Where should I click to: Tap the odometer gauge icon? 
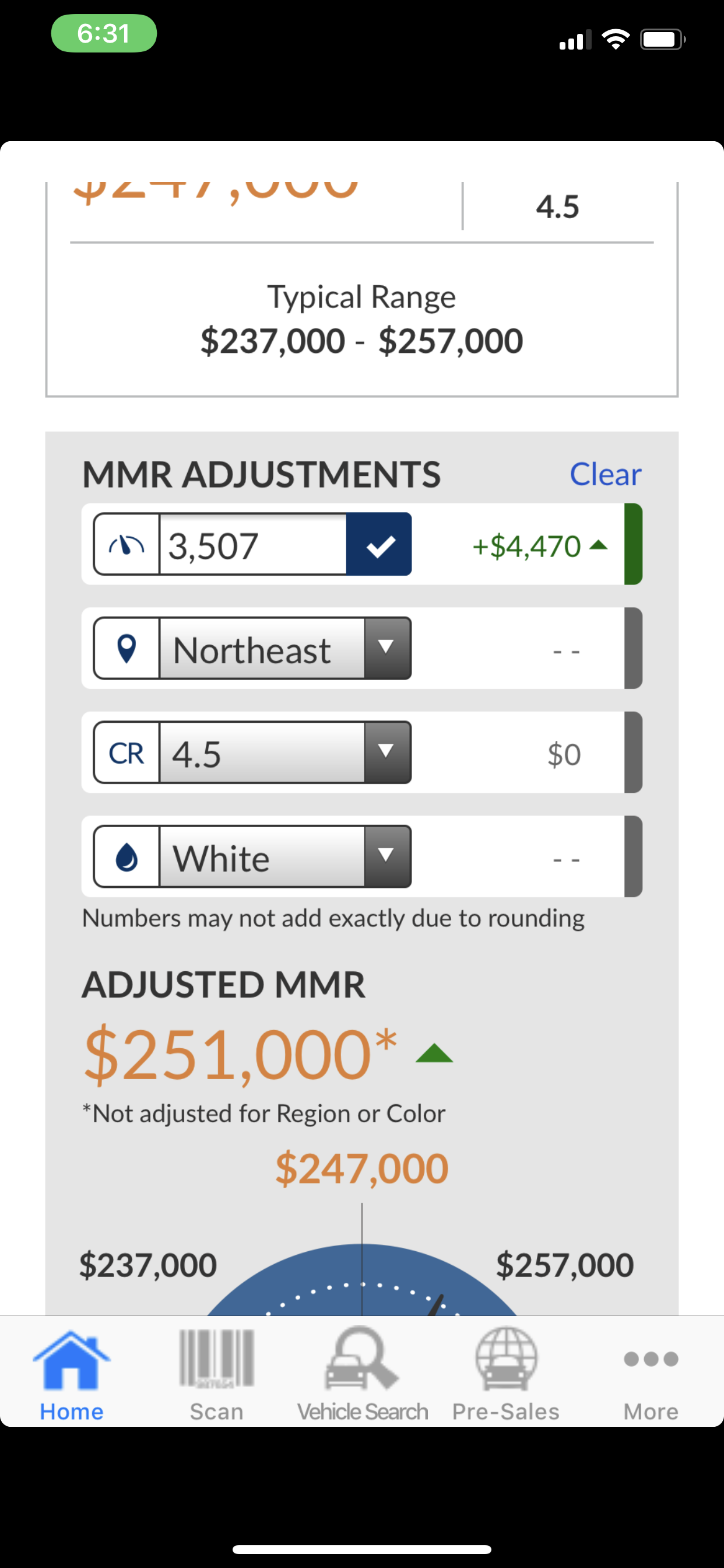point(126,544)
